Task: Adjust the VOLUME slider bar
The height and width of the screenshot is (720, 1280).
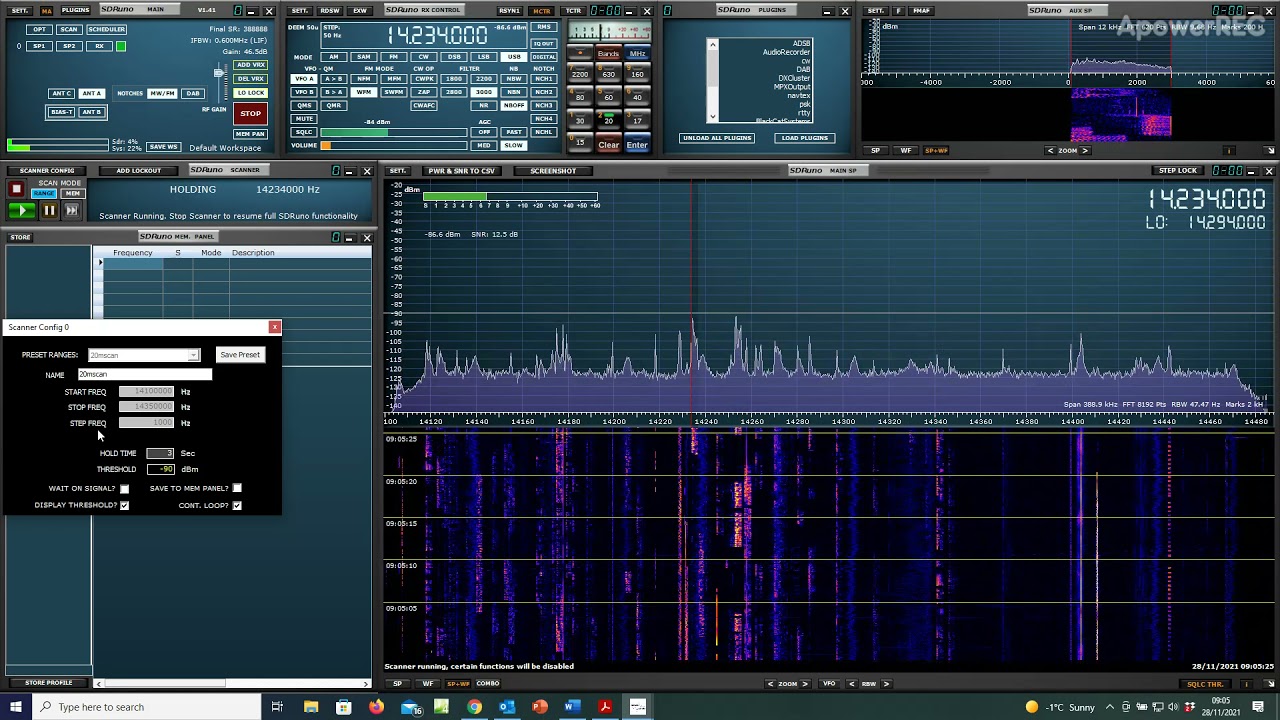Action: coord(395,146)
